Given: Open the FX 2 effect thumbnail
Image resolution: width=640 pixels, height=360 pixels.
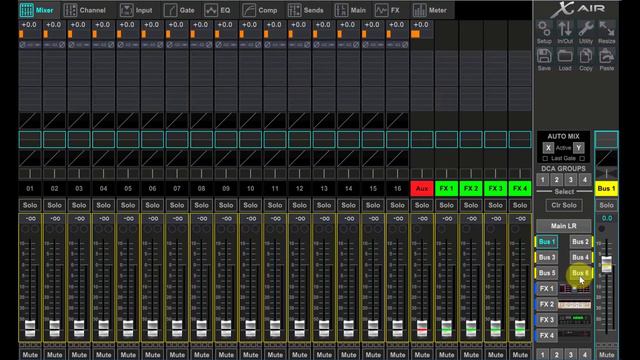Looking at the screenshot, I should coord(574,304).
